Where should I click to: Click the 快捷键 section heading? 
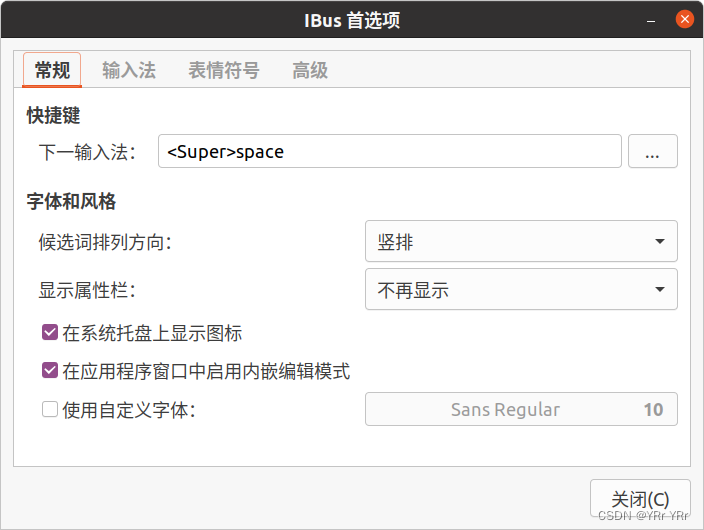53,115
